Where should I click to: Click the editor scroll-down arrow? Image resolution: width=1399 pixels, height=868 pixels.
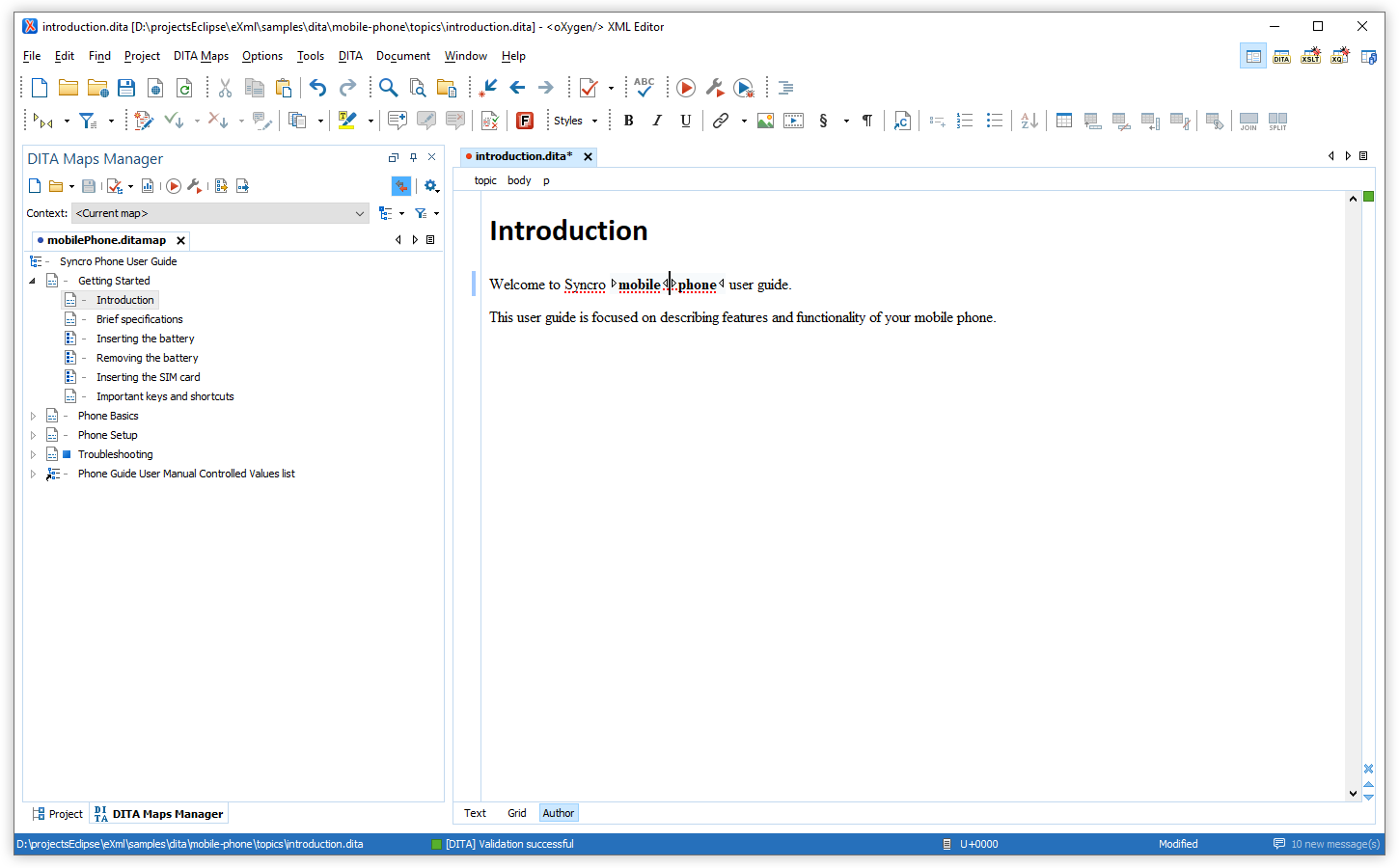point(1353,794)
